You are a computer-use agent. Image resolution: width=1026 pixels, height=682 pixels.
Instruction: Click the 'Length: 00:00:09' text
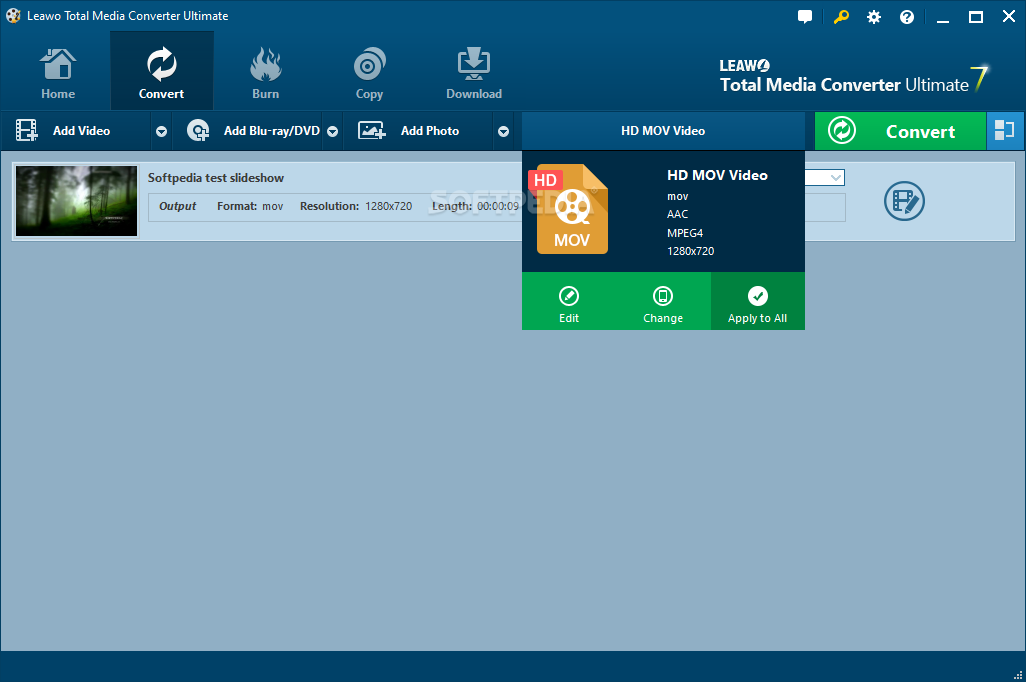[476, 206]
